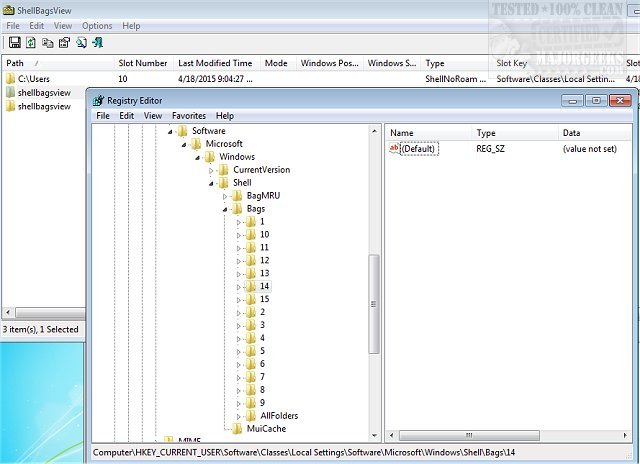Click the '4/18/2015 9:04:27' modified time cell
This screenshot has height=464, width=640.
tap(215, 79)
